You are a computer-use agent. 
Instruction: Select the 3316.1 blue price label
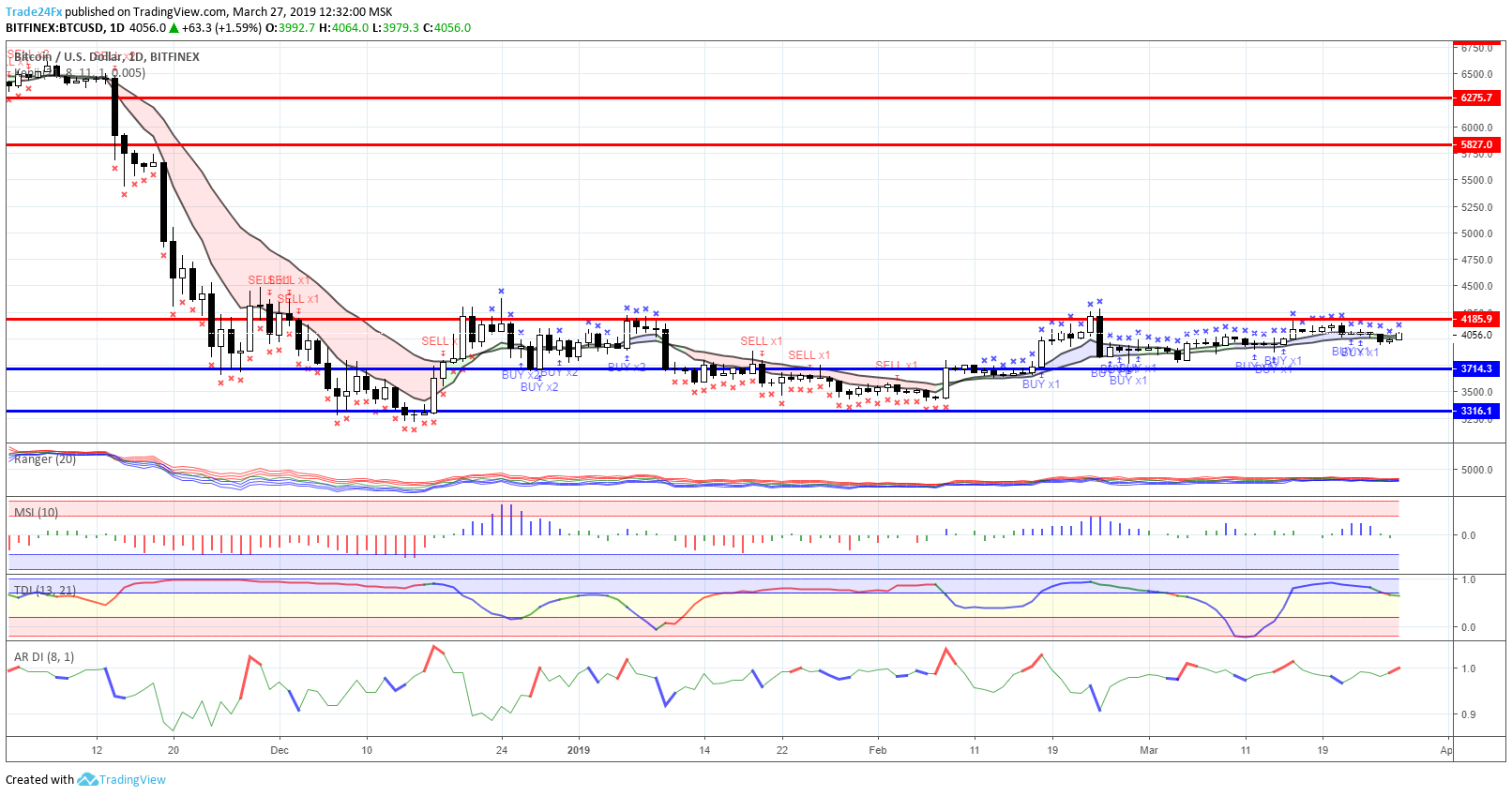1476,411
